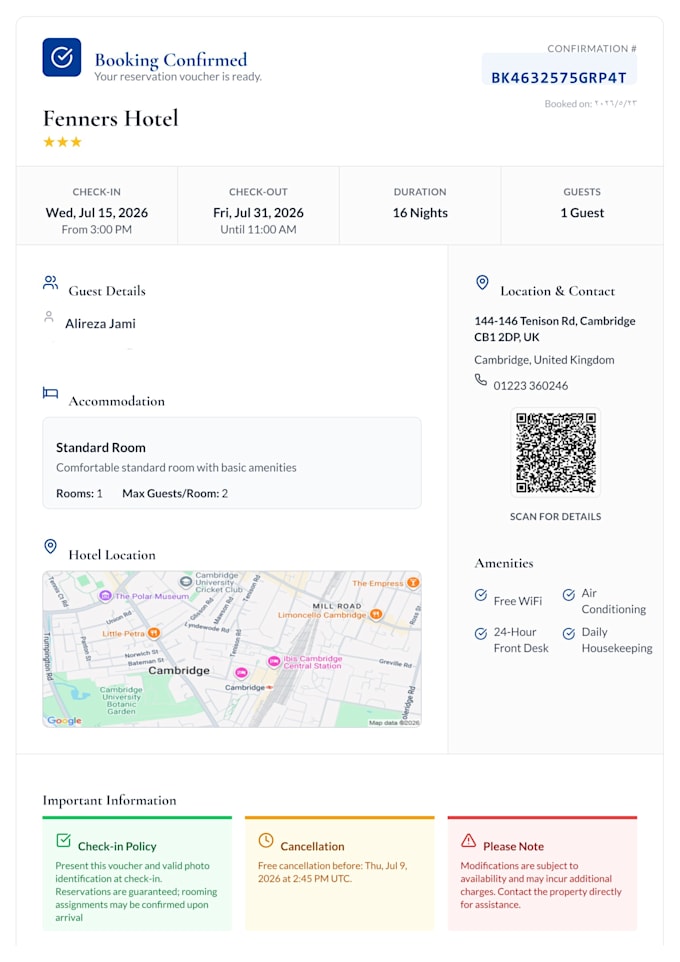Image resolution: width=680 pixels, height=962 pixels.
Task: Select the confirmation number BK4632575GRP4T
Action: click(558, 78)
